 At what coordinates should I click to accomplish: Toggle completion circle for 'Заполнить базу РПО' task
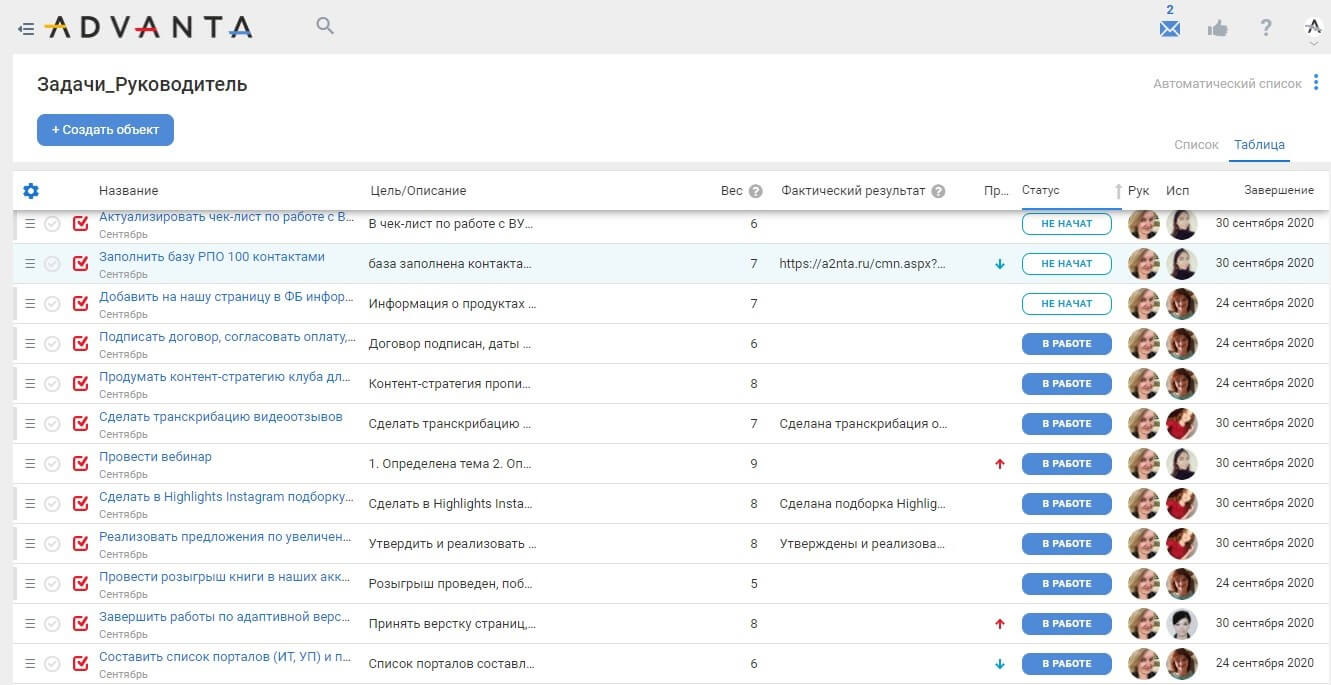[53, 264]
